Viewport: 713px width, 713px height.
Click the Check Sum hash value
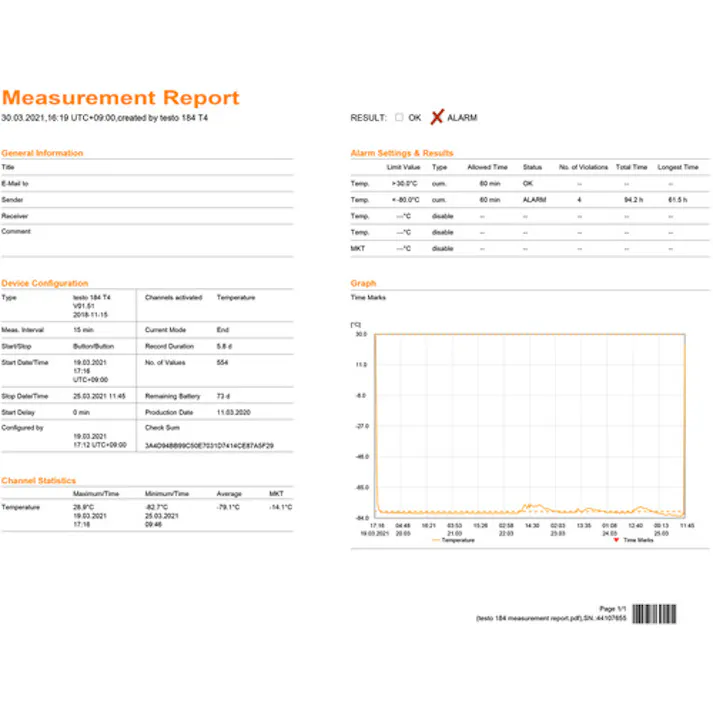point(209,445)
